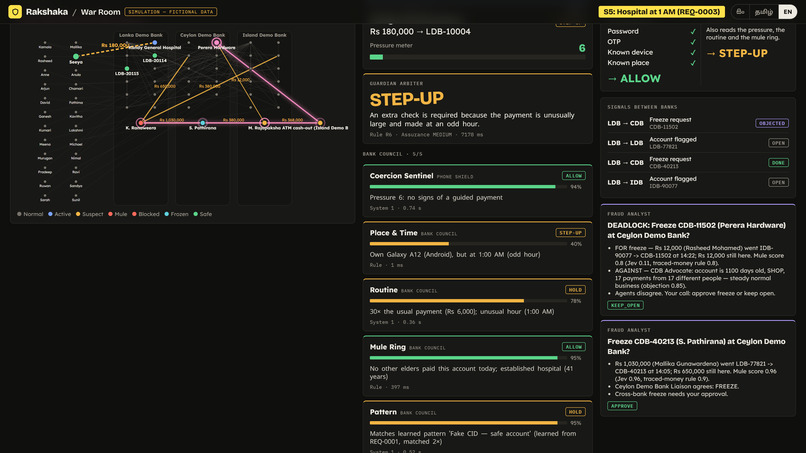Click the HOLD badge on Routine

click(575, 289)
